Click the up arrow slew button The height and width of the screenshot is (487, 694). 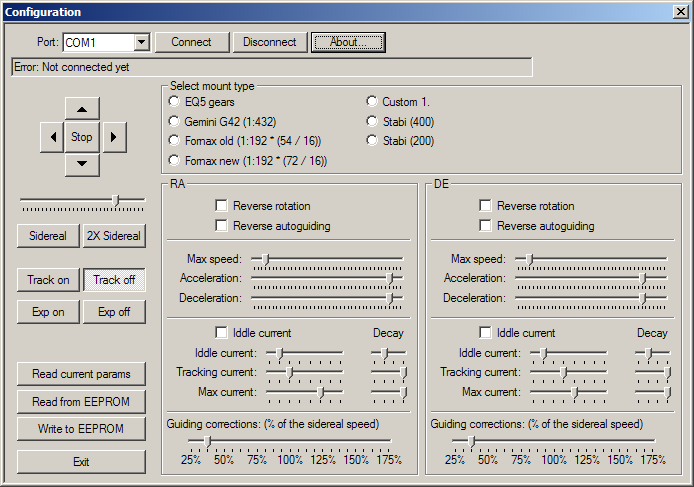pyautogui.click(x=82, y=109)
